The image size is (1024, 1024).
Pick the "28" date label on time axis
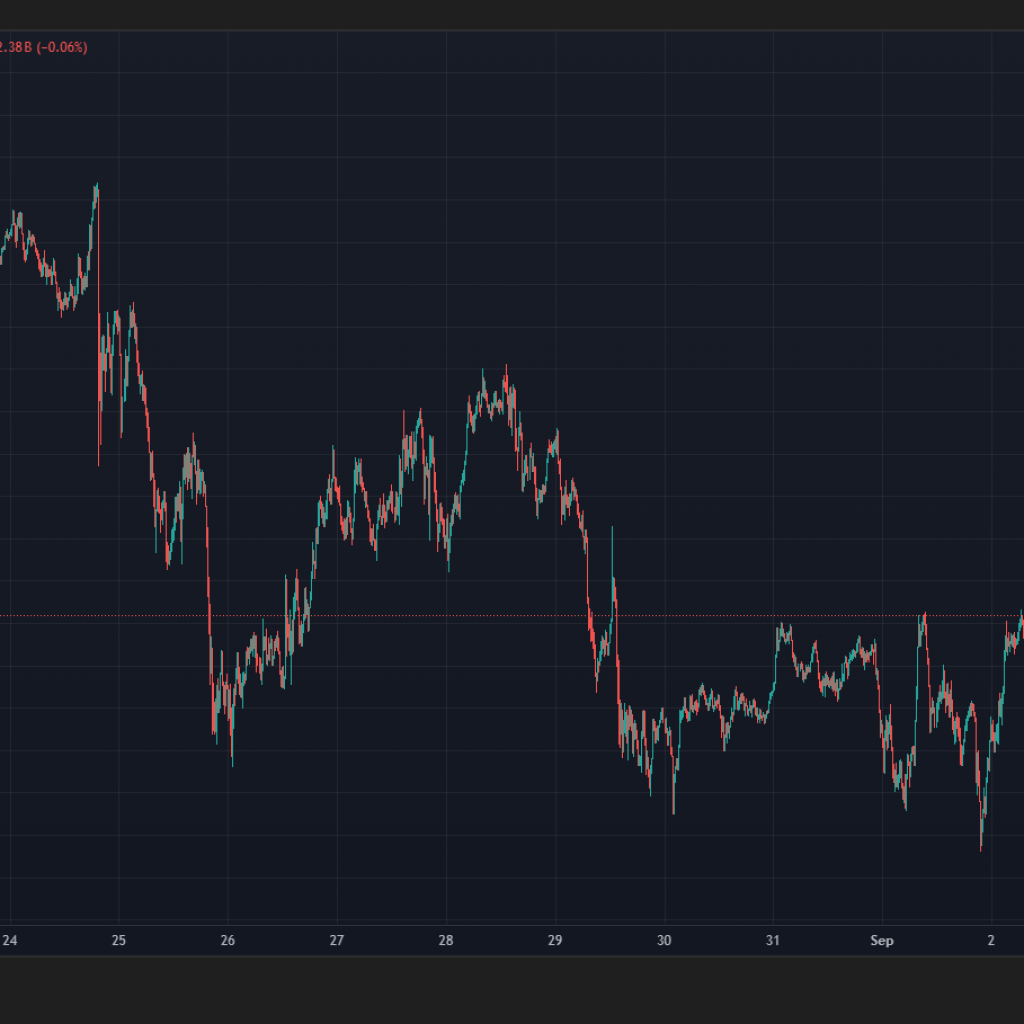pos(445,940)
